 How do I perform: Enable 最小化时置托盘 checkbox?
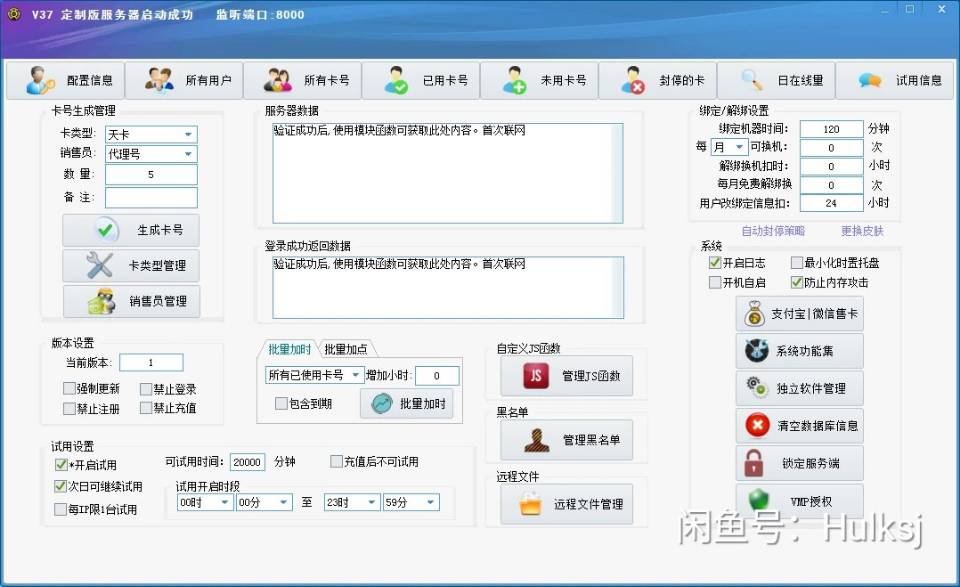797,263
